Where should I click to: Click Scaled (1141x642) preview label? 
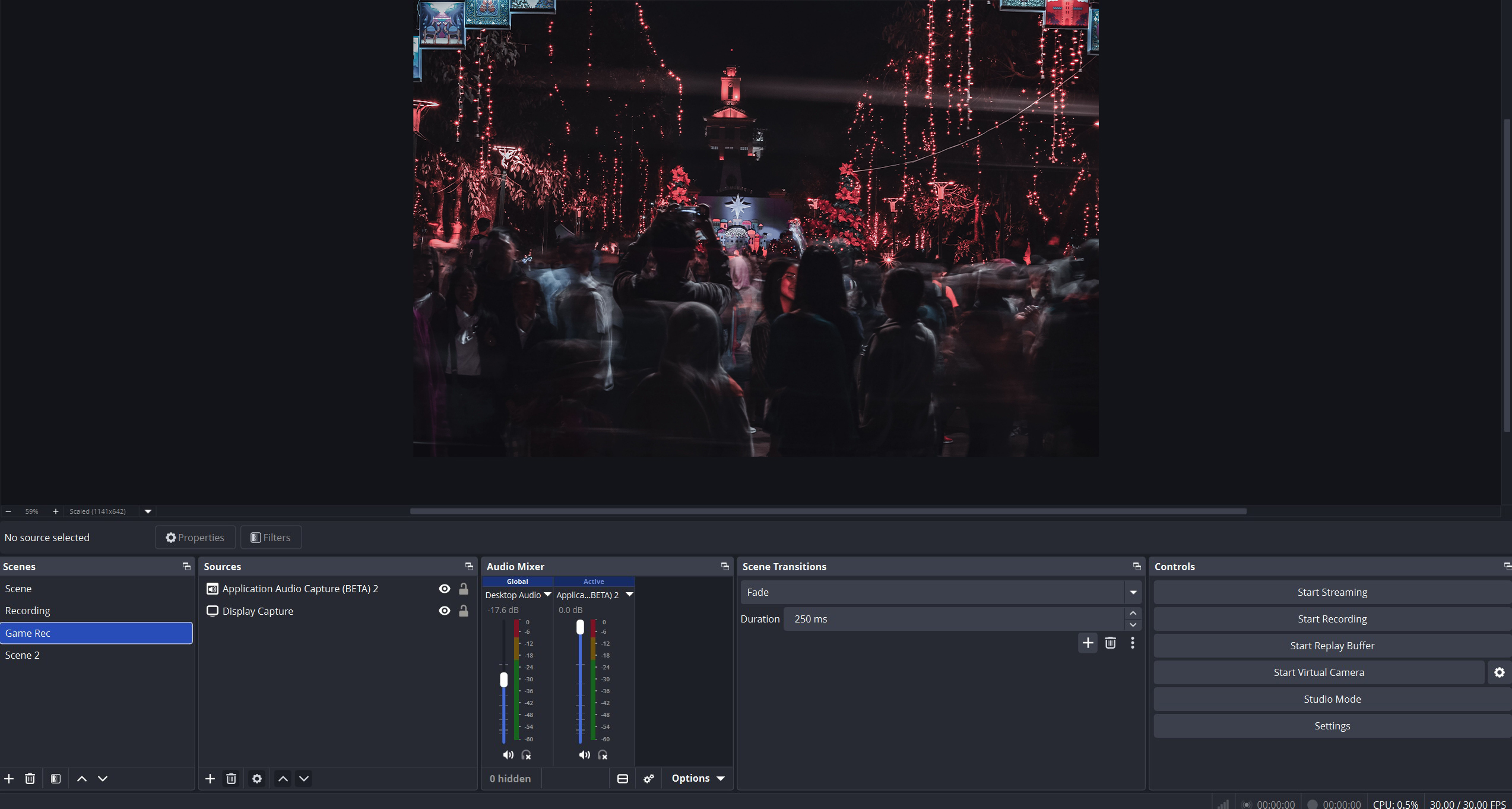(97, 511)
